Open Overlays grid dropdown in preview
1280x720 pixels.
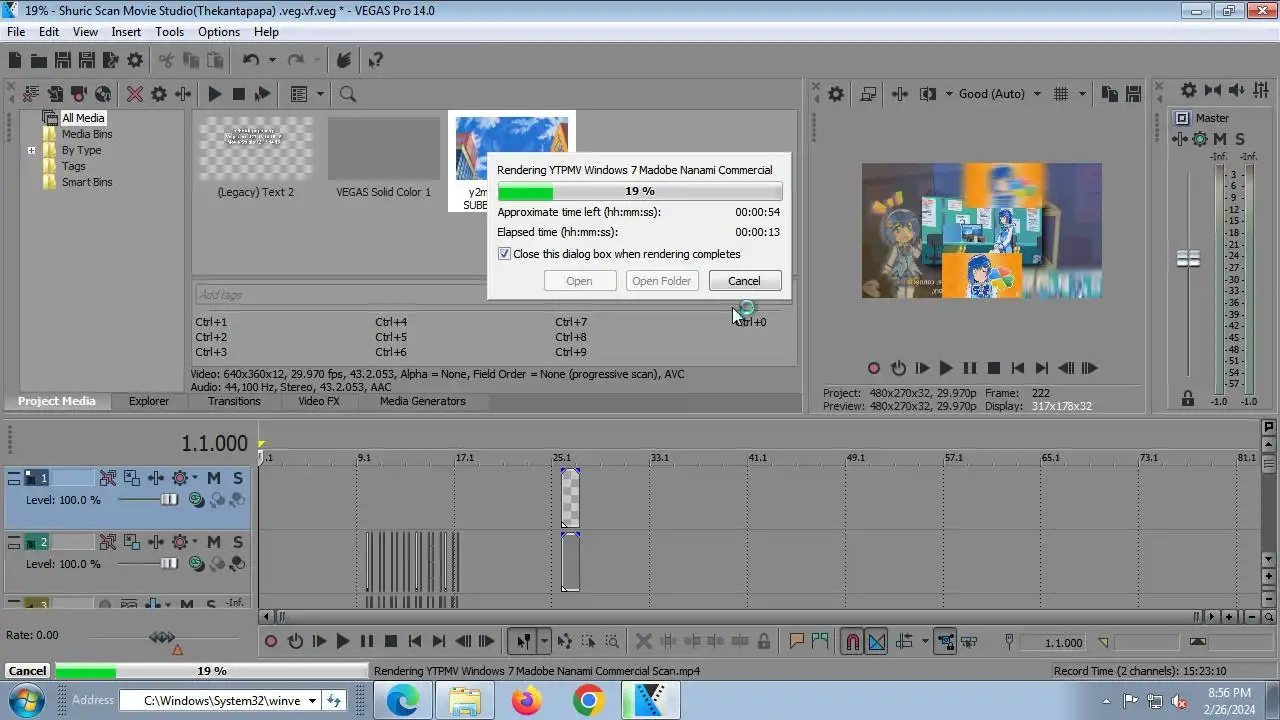pos(1084,94)
